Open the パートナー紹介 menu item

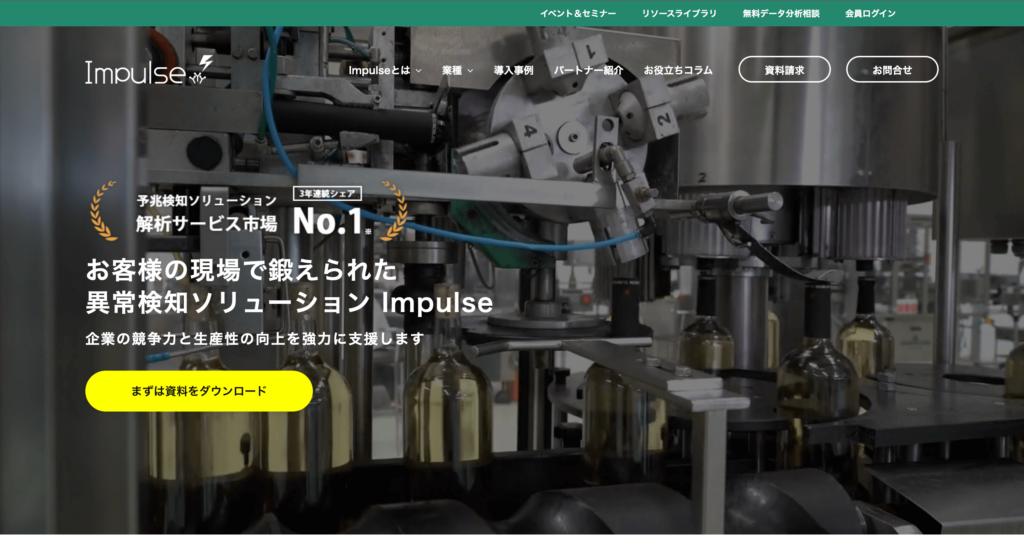click(588, 70)
